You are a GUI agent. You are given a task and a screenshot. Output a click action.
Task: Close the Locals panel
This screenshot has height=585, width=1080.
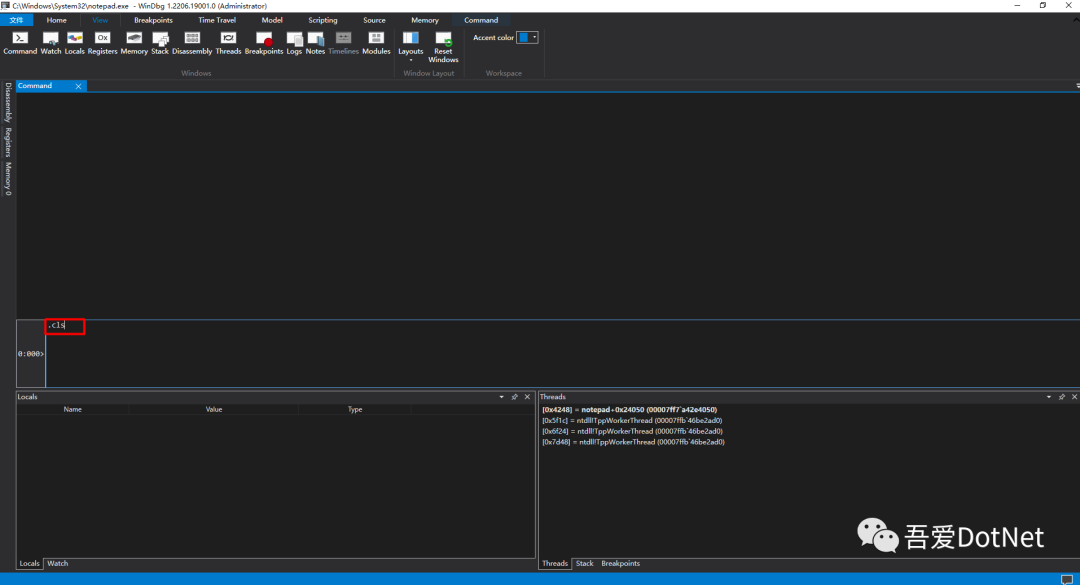pyautogui.click(x=528, y=397)
